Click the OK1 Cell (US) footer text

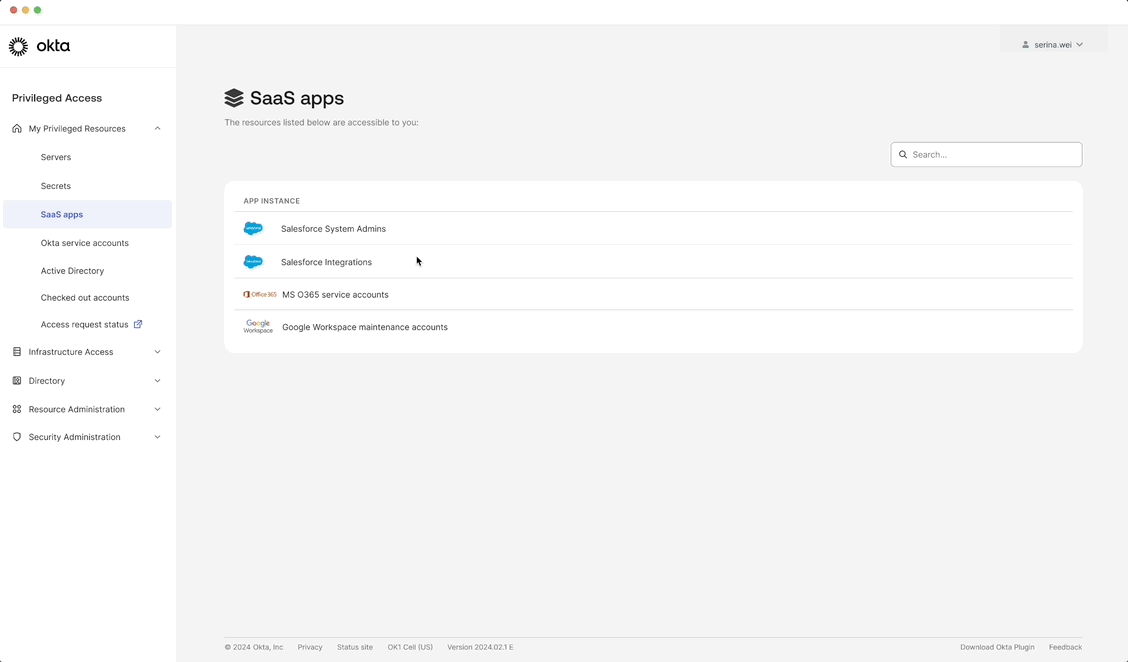(x=410, y=647)
